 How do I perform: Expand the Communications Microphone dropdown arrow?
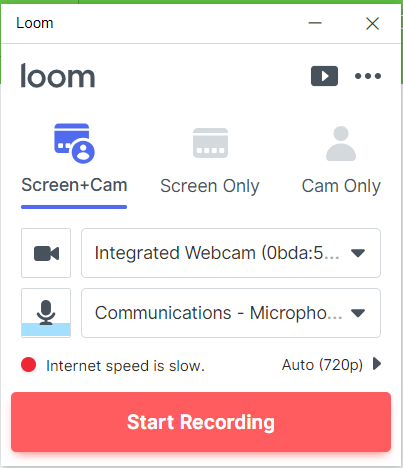click(x=358, y=313)
